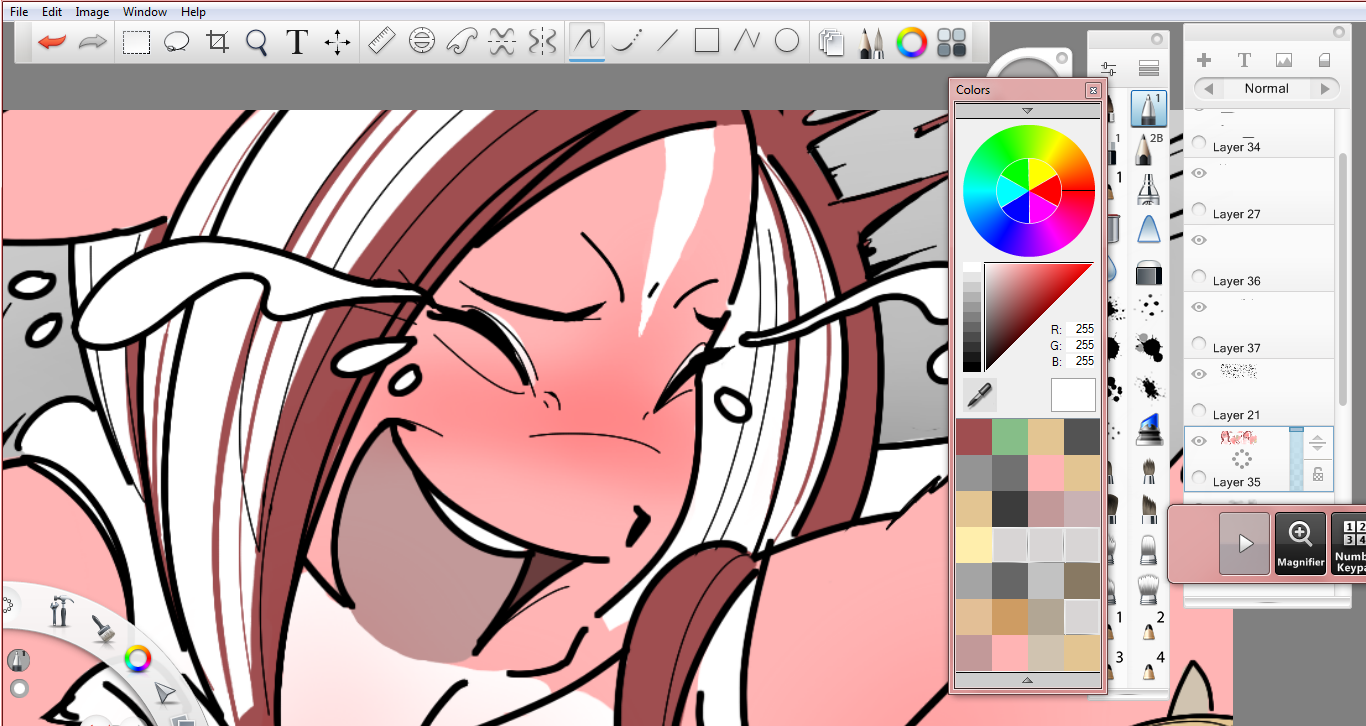Screen dimensions: 1366x726
Task: Click the eraser-shaped clear layer icon
Action: (x=1324, y=60)
